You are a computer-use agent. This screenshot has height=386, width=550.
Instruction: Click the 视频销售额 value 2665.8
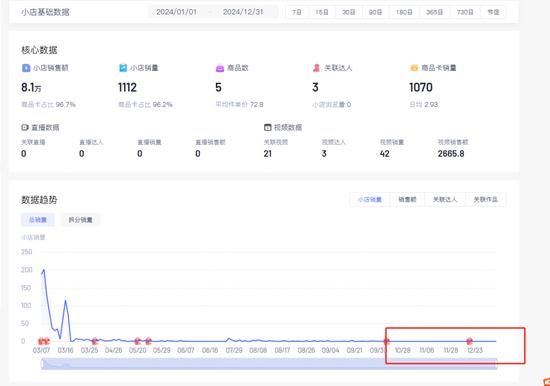click(x=451, y=154)
